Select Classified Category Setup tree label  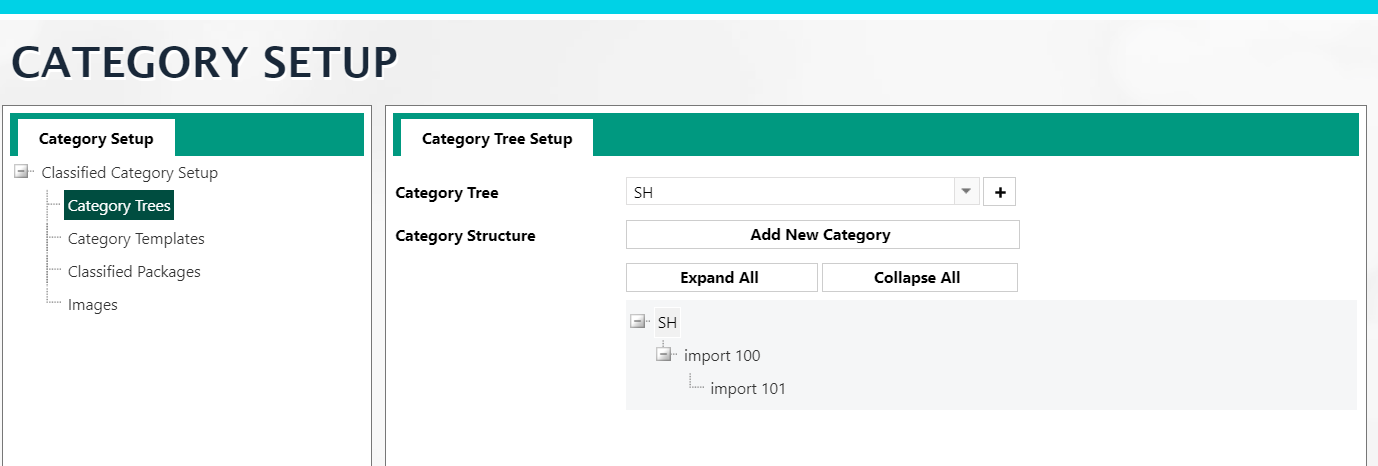129,172
